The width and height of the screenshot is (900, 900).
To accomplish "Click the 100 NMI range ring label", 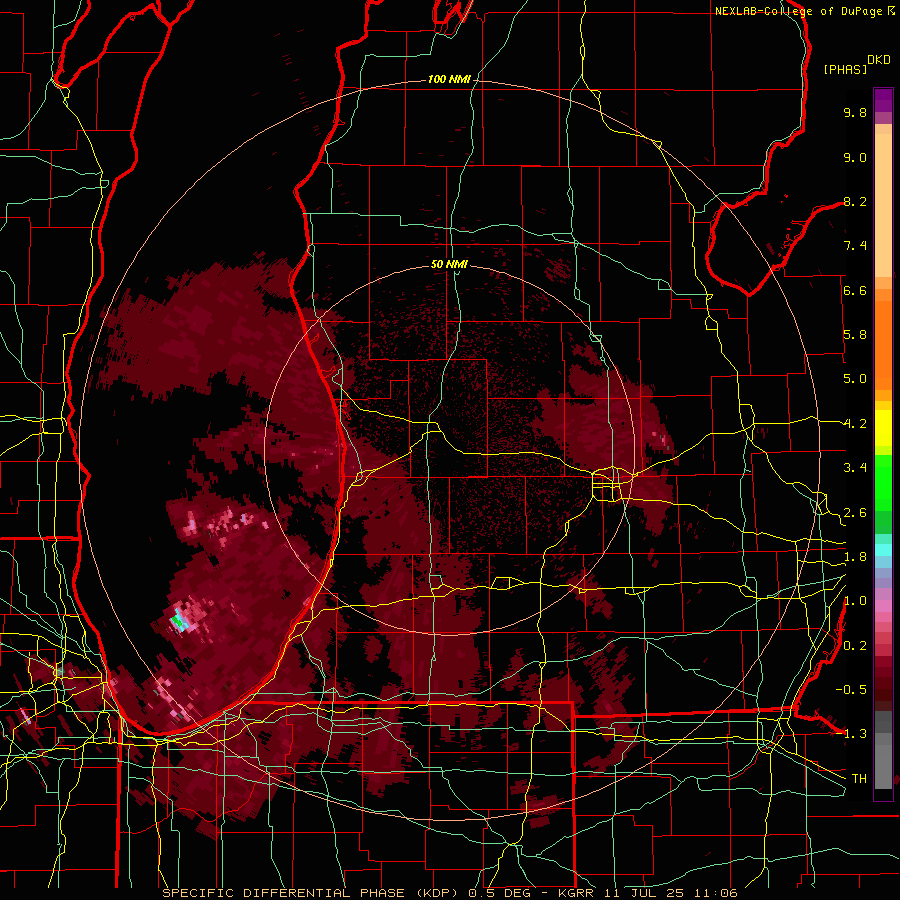I will 449,79.
